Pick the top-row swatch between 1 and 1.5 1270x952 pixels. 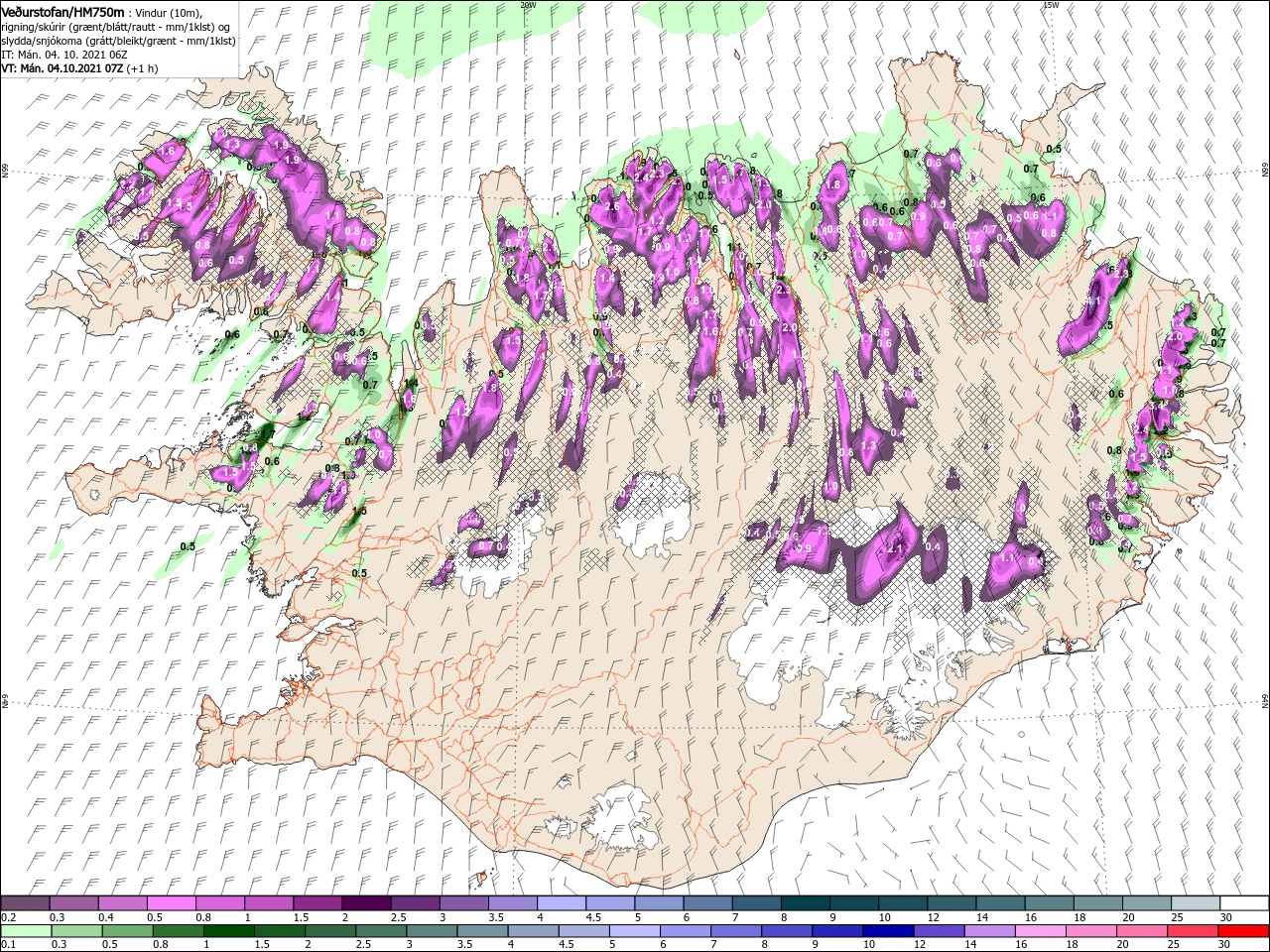(x=269, y=903)
